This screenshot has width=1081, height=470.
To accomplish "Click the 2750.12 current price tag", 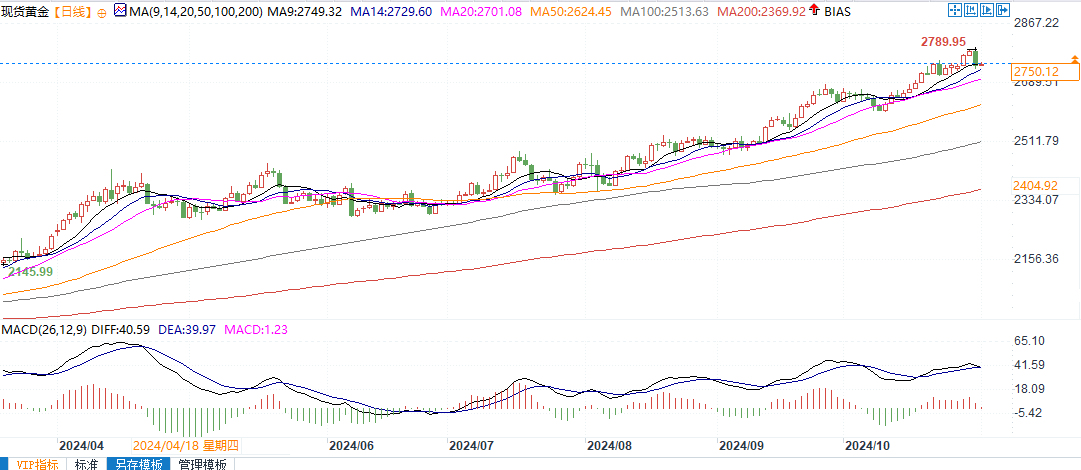I will point(1034,71).
